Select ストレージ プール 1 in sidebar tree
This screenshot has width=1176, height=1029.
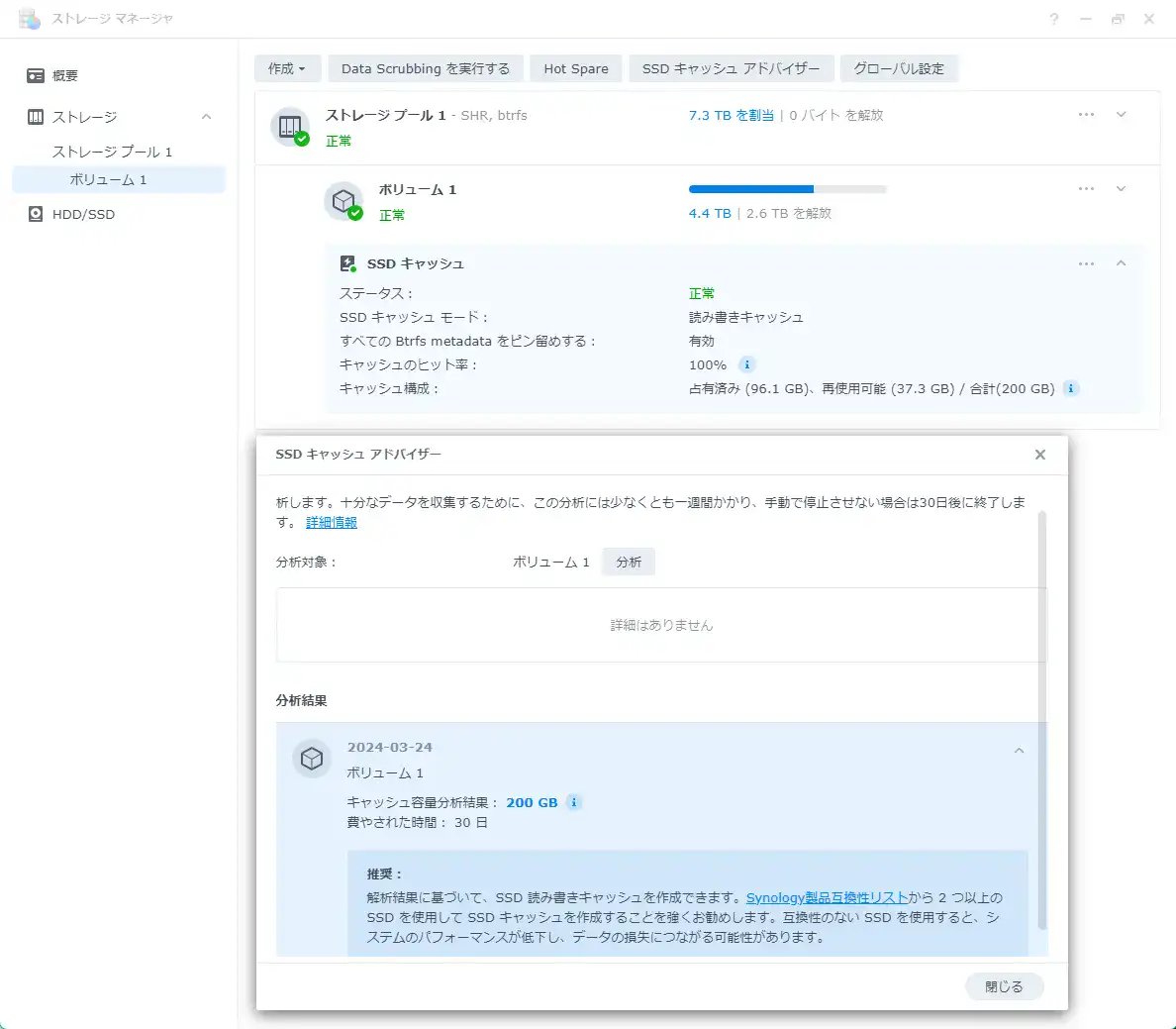(x=112, y=152)
